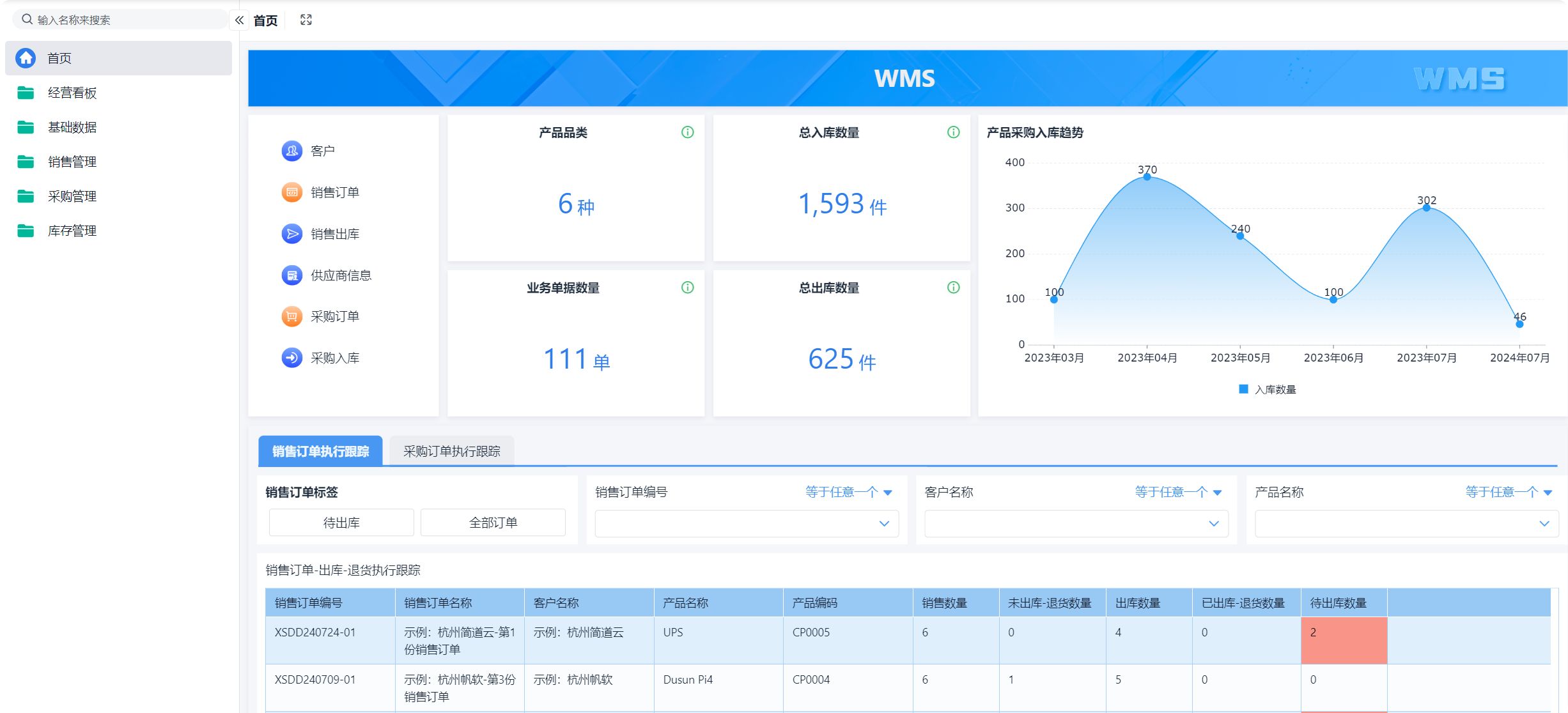This screenshot has width=1568, height=713.
Task: Open the 供应商信息 shortcut icon
Action: [291, 275]
